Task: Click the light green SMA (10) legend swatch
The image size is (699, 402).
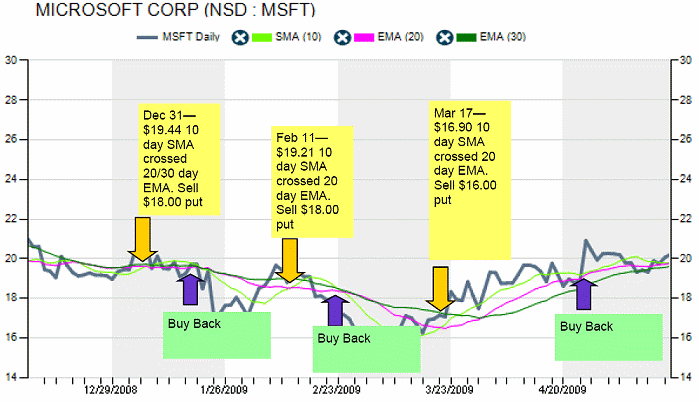Action: (x=262, y=37)
